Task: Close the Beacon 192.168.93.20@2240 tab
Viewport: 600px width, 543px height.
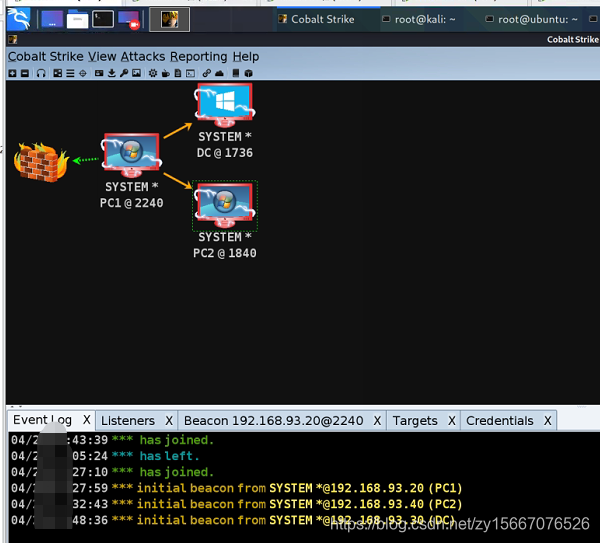Action: tap(377, 421)
